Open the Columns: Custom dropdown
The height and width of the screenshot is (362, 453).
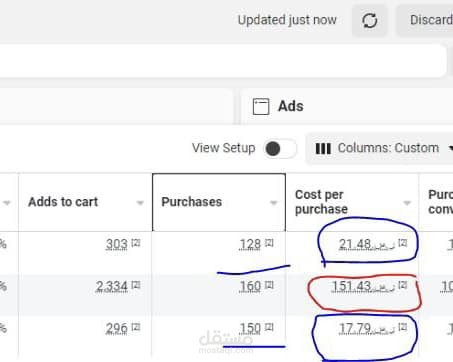click(x=380, y=148)
